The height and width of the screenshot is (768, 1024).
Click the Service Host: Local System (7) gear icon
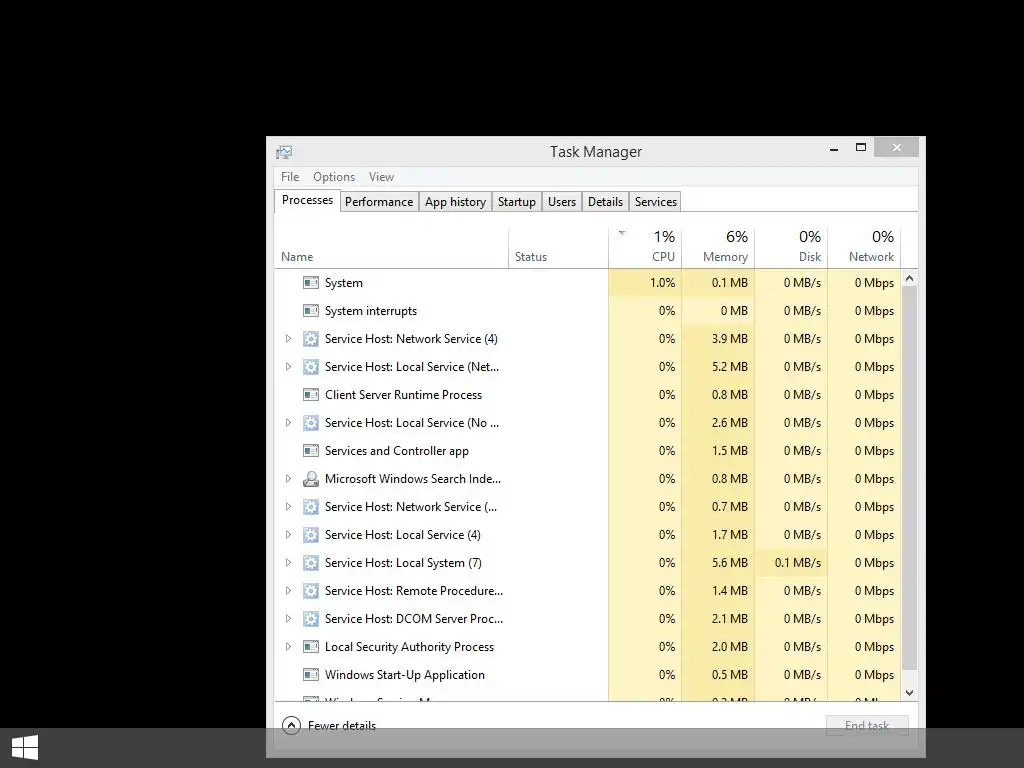coord(311,563)
